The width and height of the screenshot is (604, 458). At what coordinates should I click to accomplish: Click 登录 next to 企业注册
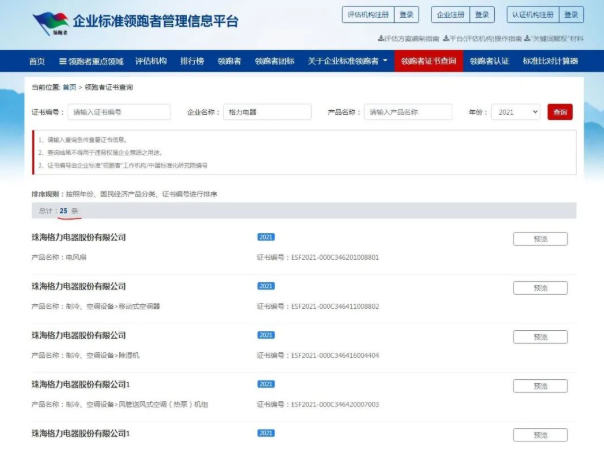pos(482,15)
